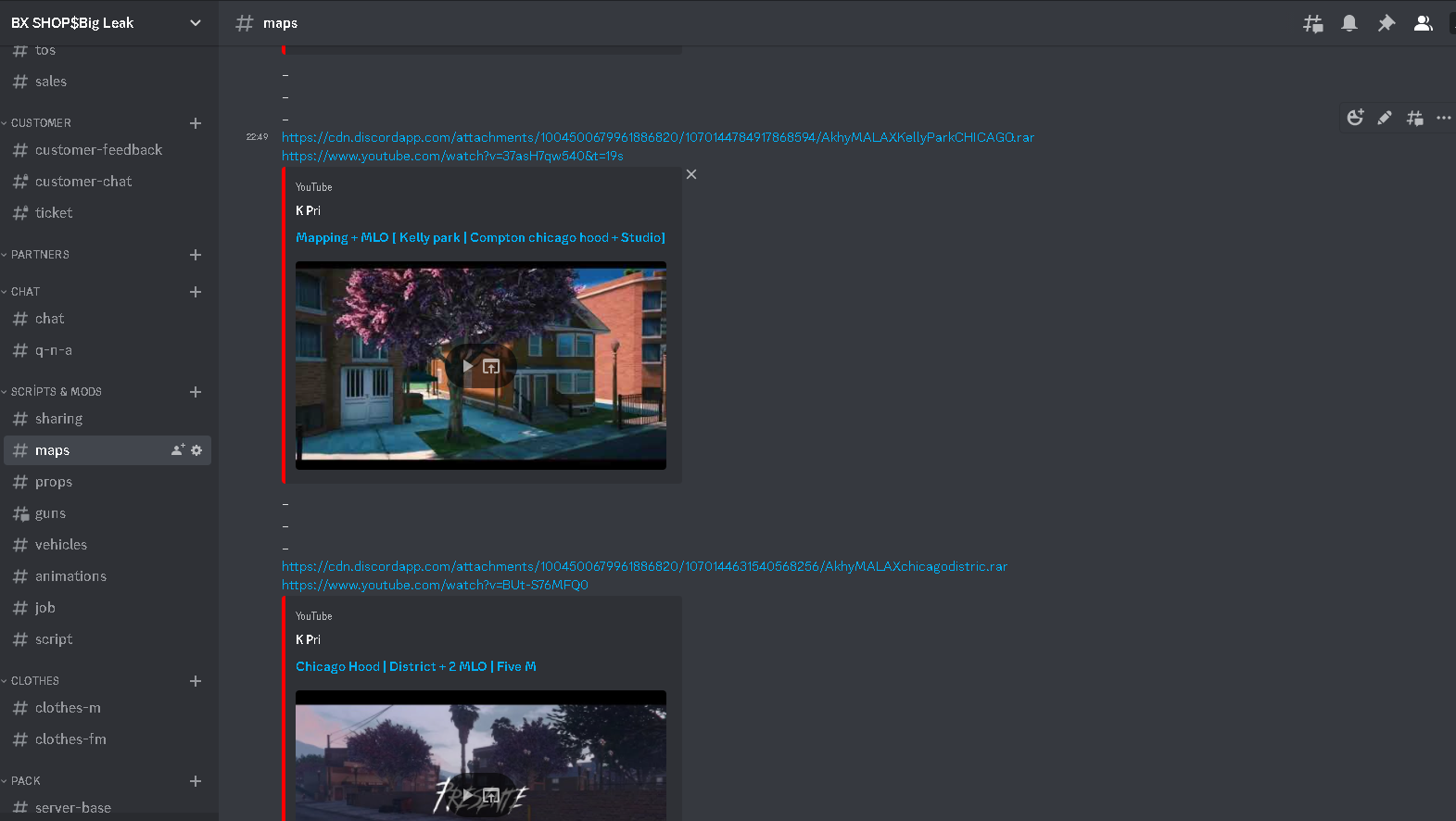Open YouTube link ending in 37asH7qw540
The image size is (1456, 821).
[452, 156]
